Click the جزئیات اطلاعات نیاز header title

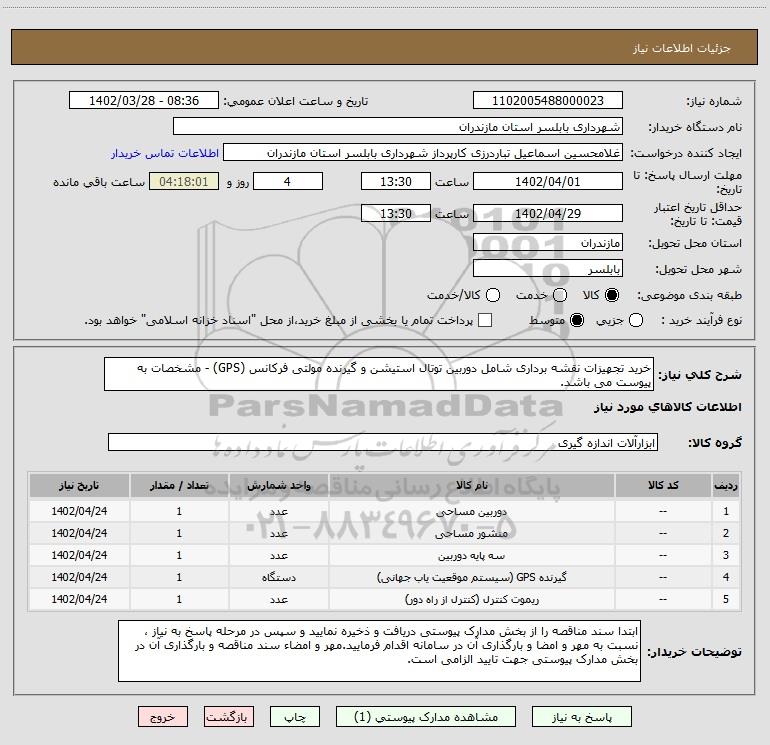click(x=681, y=48)
